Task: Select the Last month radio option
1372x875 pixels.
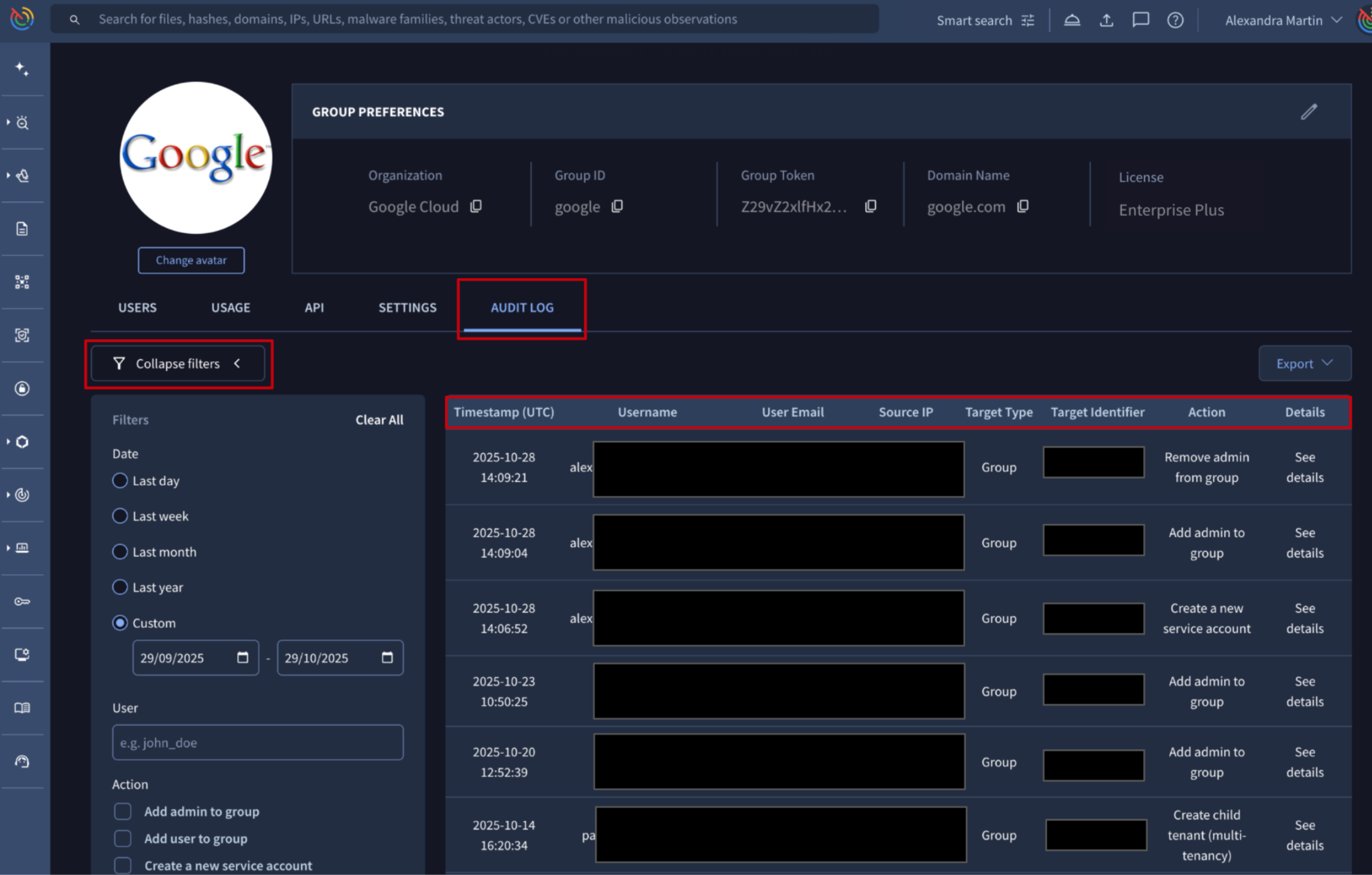Action: click(x=120, y=552)
